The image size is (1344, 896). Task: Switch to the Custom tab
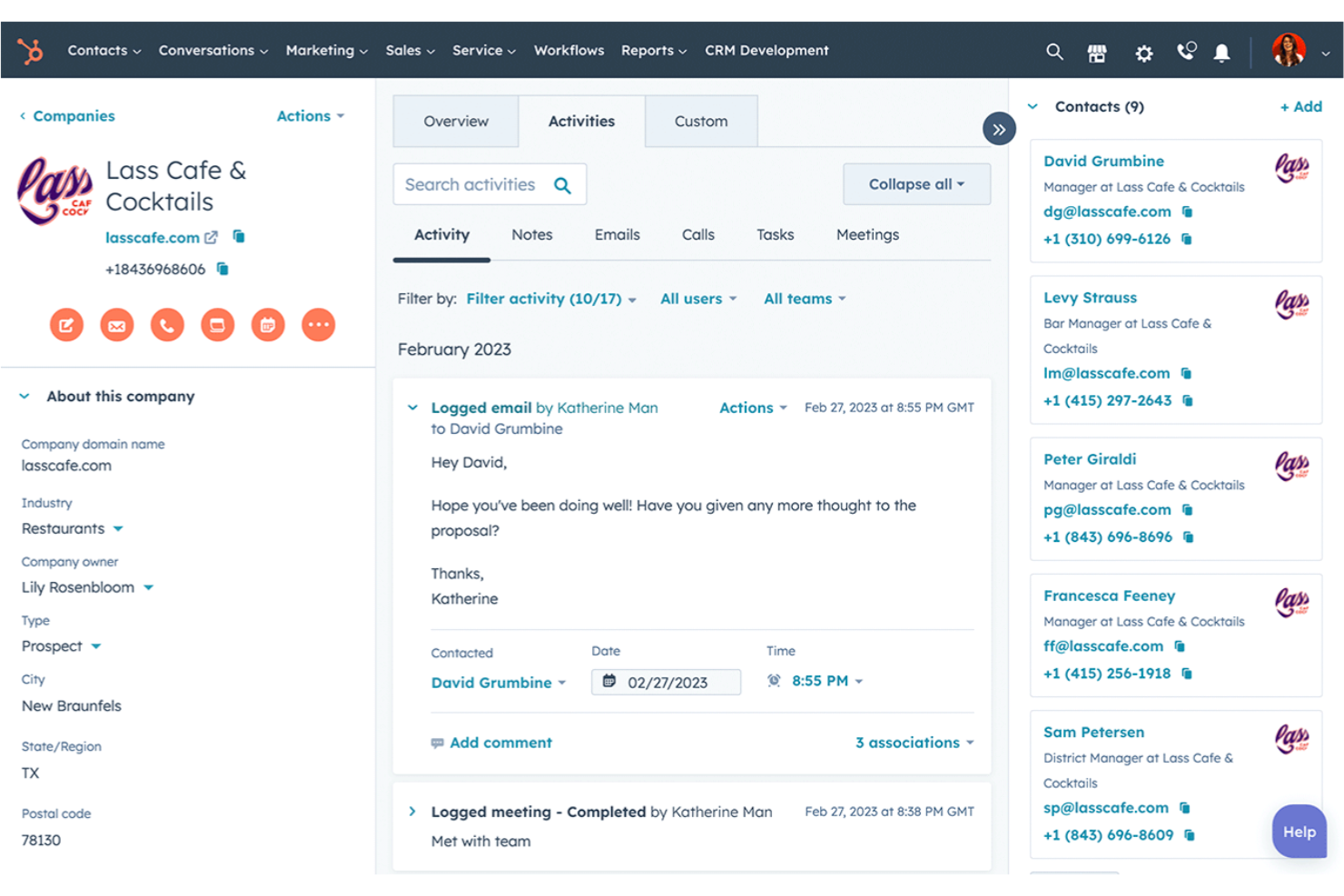point(701,122)
